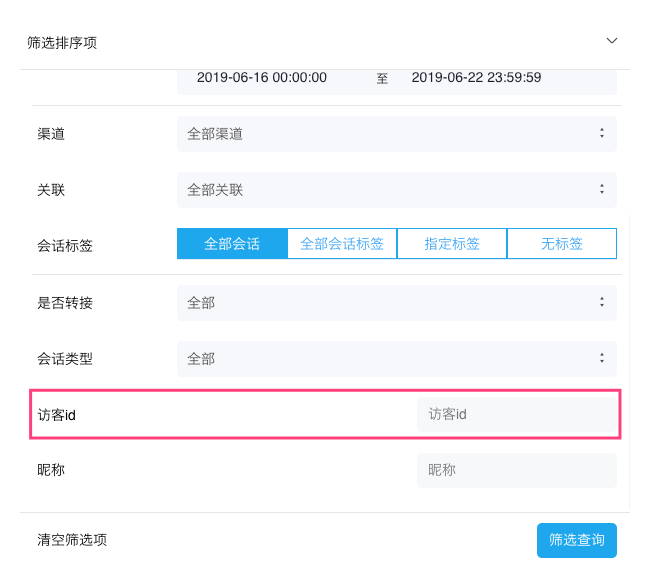Image resolution: width=650 pixels, height=588 pixels.
Task: Click the 筛选排序项 header title
Action: 62,43
